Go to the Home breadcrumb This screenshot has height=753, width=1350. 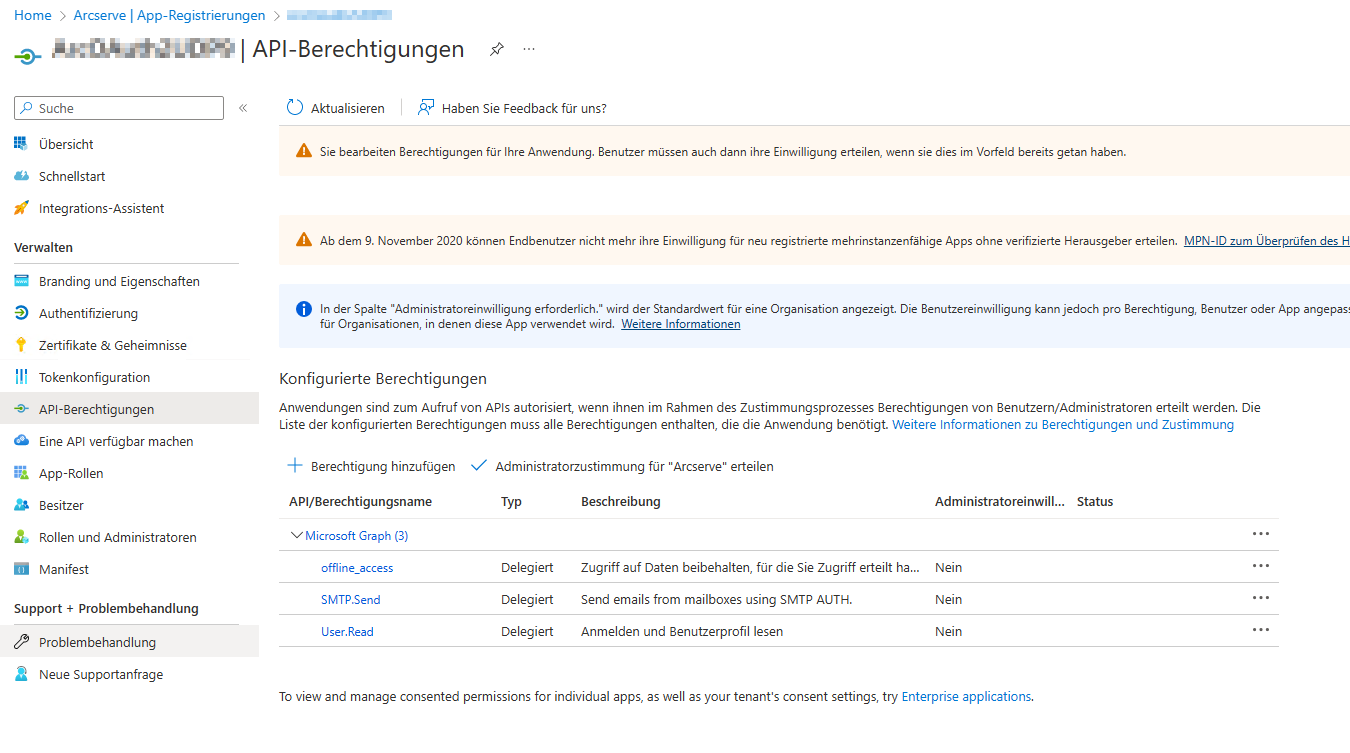point(33,15)
